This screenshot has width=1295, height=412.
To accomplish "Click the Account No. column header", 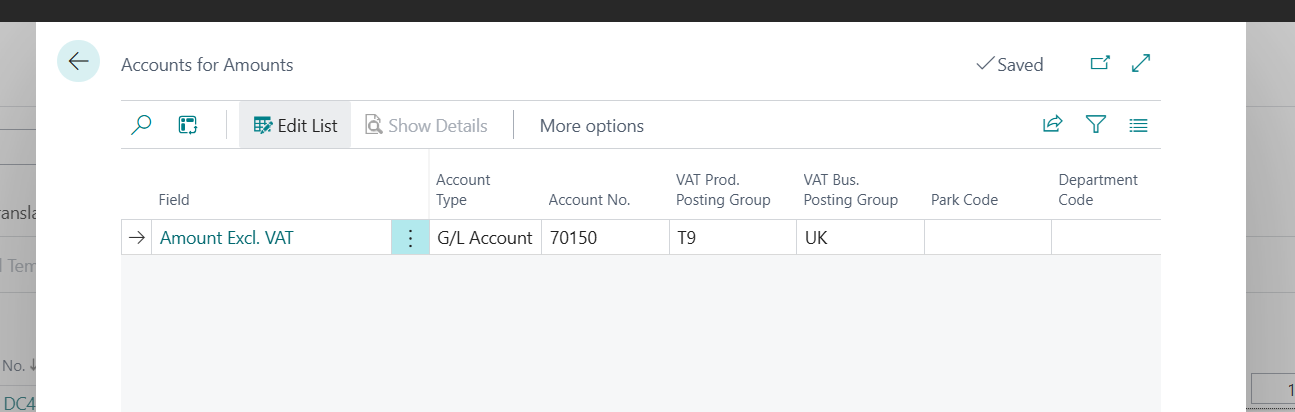I will coord(589,200).
